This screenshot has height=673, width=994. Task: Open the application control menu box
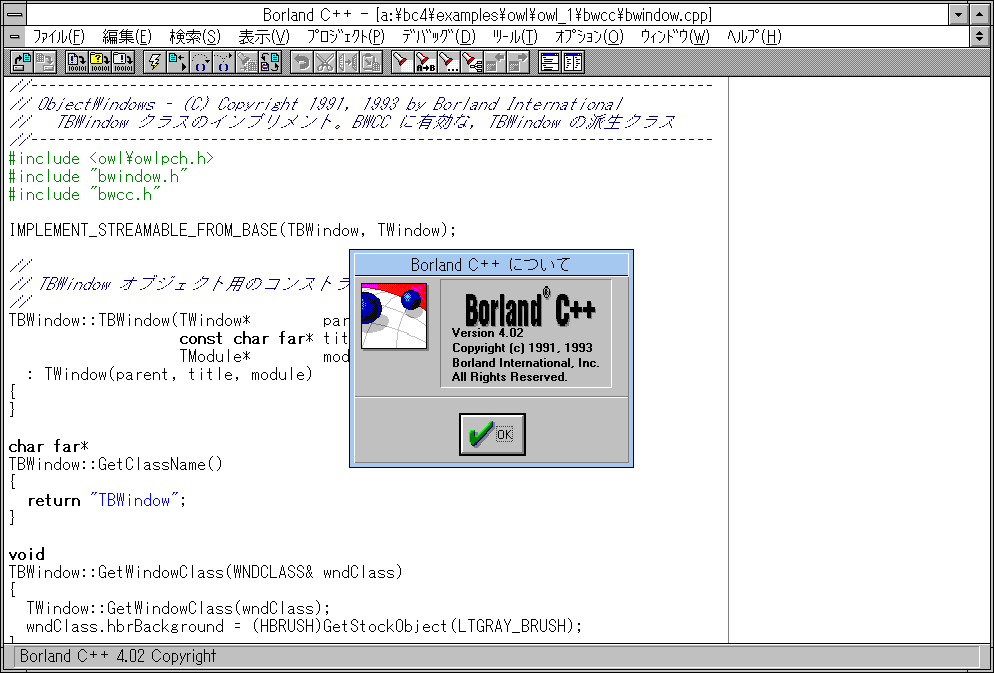click(15, 14)
